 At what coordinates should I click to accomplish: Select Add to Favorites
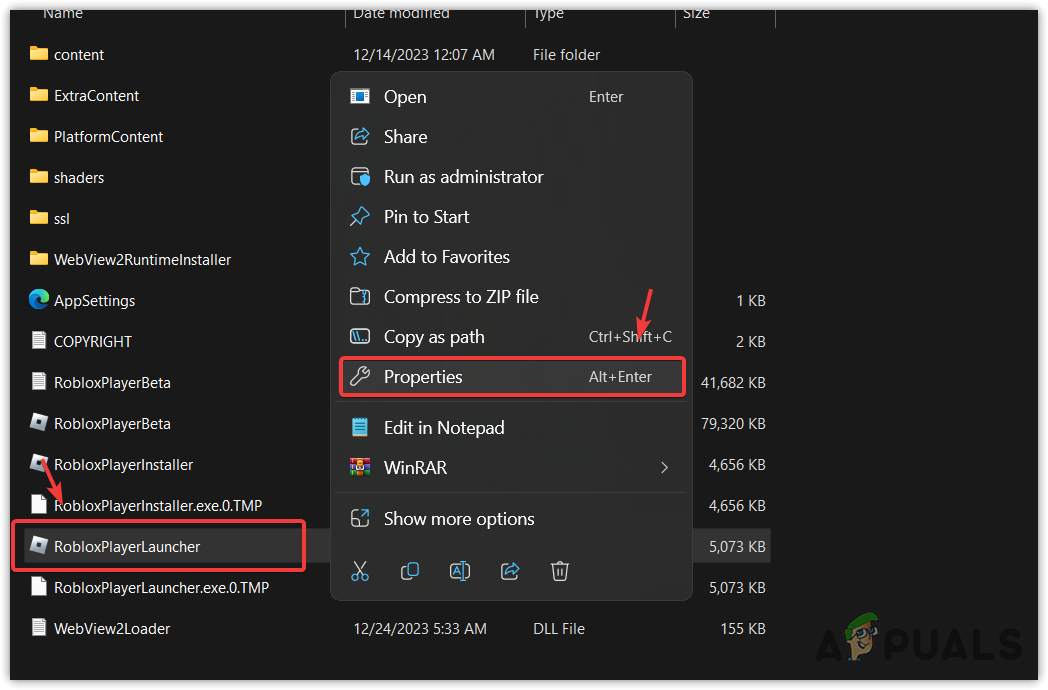(x=511, y=257)
